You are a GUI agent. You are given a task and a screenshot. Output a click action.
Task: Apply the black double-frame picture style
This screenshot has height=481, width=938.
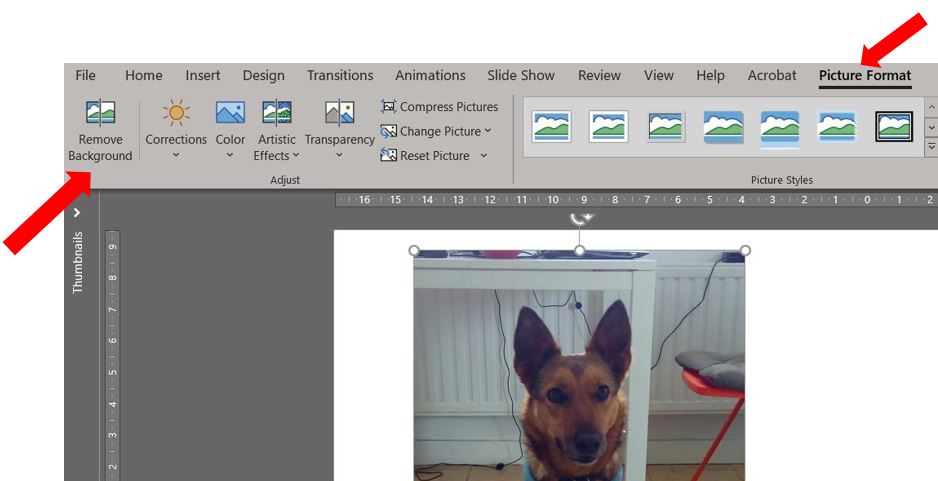tap(894, 126)
